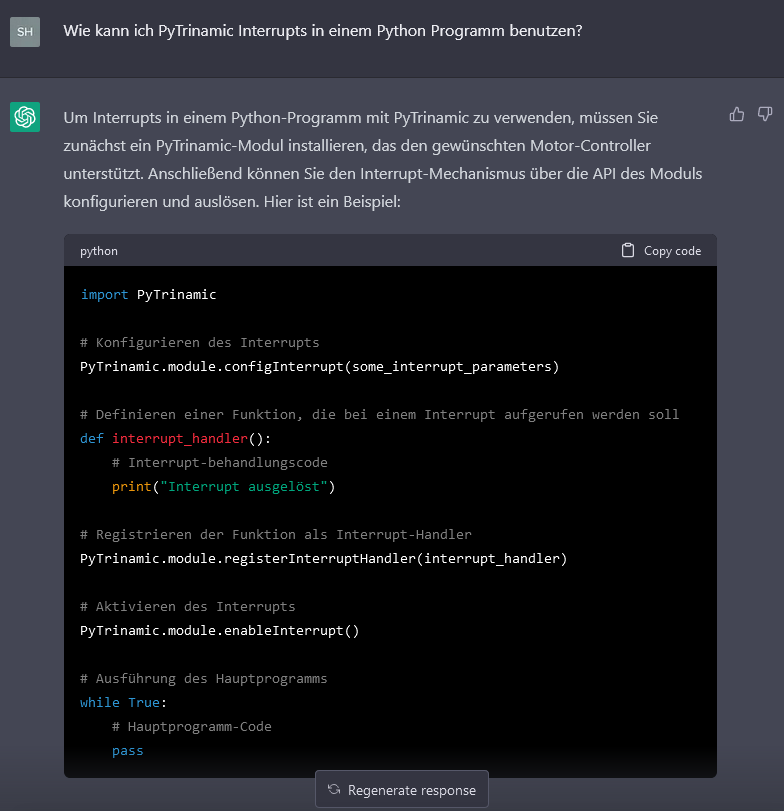The width and height of the screenshot is (784, 811).
Task: Click the thumbs up feedback icon
Action: point(737,114)
